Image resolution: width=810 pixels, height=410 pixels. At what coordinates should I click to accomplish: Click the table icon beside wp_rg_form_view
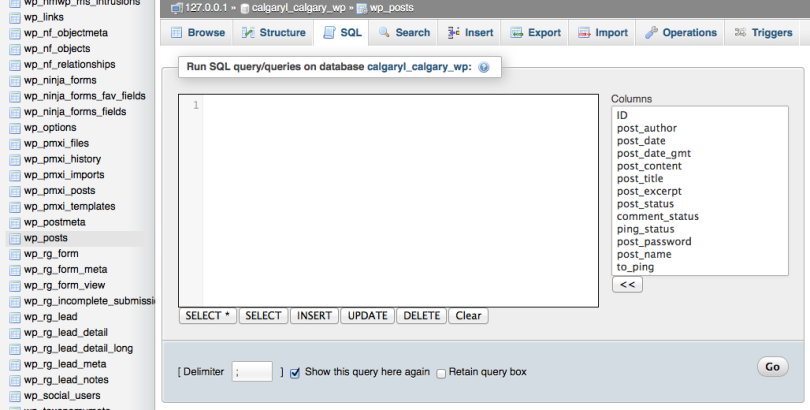[15, 286]
